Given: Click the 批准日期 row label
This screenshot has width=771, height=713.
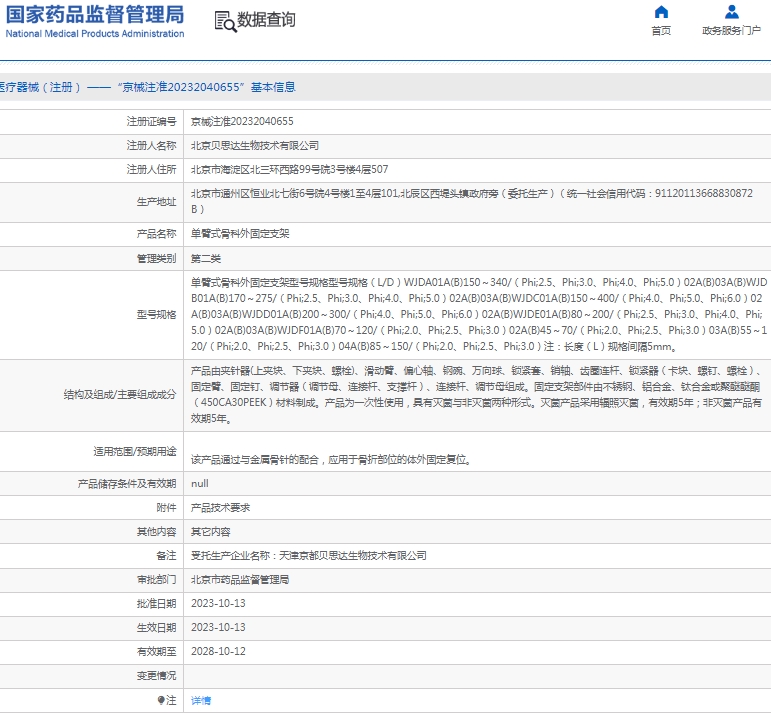Looking at the screenshot, I should [x=156, y=604].
